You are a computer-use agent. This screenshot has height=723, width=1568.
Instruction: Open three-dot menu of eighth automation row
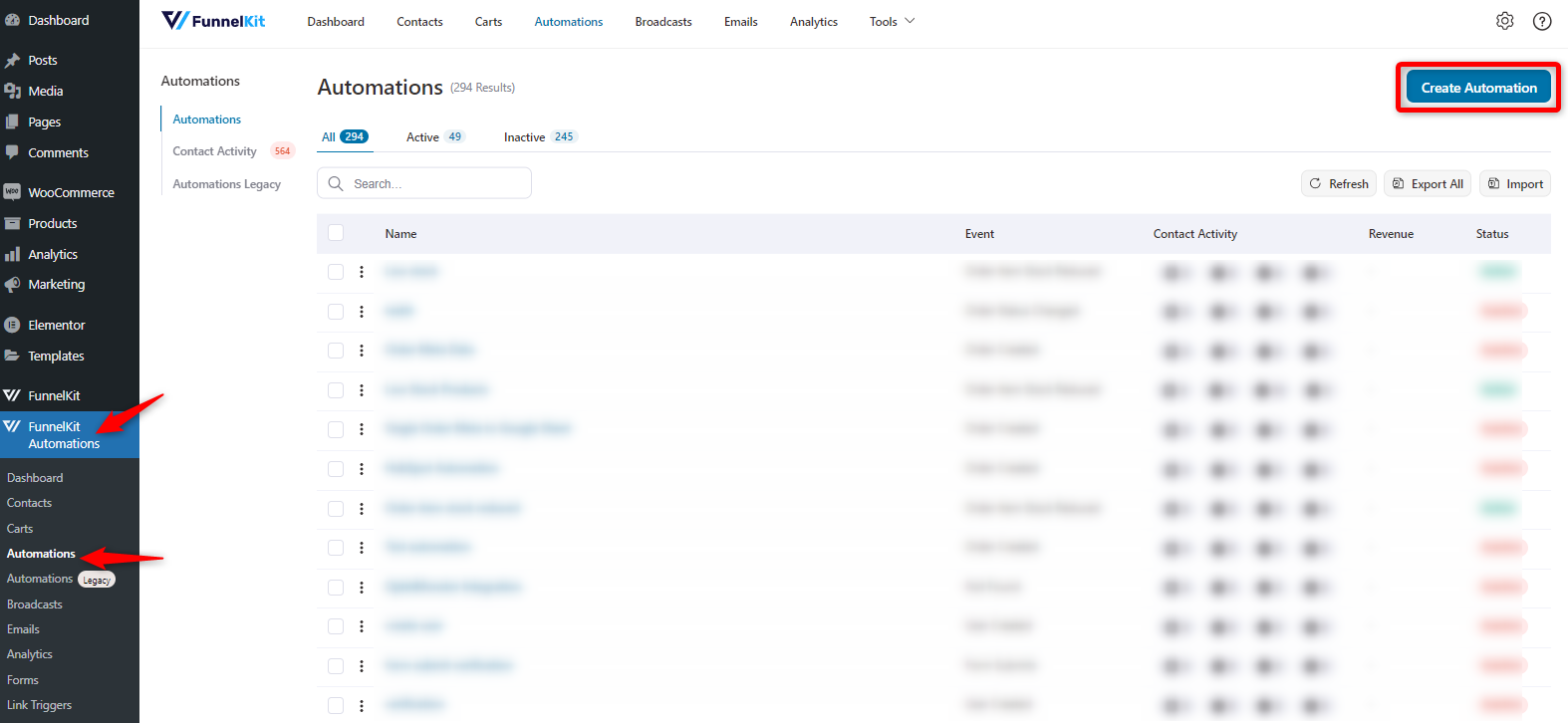[x=362, y=548]
